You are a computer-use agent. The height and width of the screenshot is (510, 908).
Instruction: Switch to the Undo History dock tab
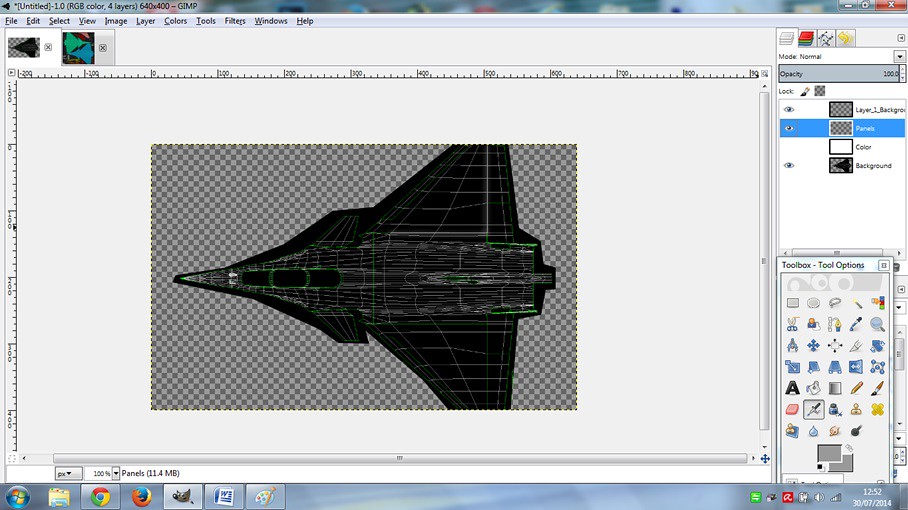pyautogui.click(x=845, y=38)
